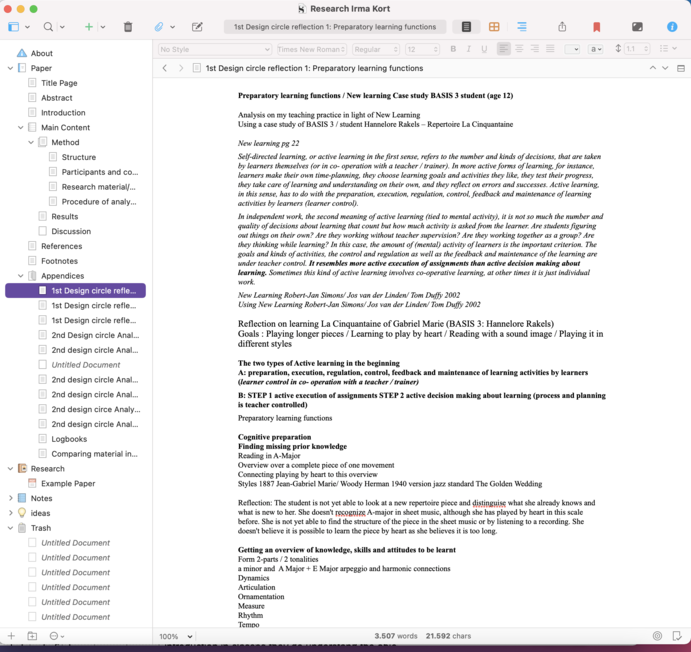Viewport: 691px width, 652px height.
Task: Toggle italic formatting in format bar
Action: (x=469, y=49)
